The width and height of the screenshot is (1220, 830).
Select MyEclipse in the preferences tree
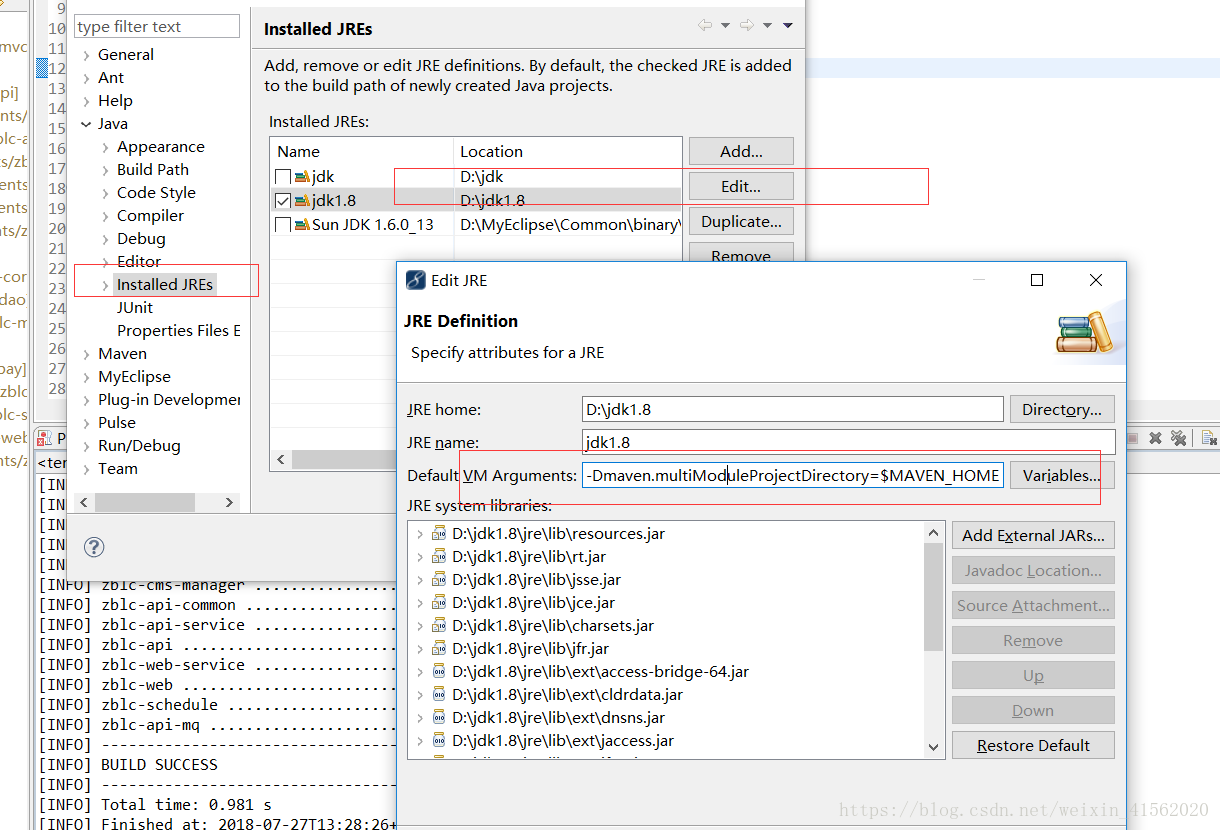click(134, 377)
